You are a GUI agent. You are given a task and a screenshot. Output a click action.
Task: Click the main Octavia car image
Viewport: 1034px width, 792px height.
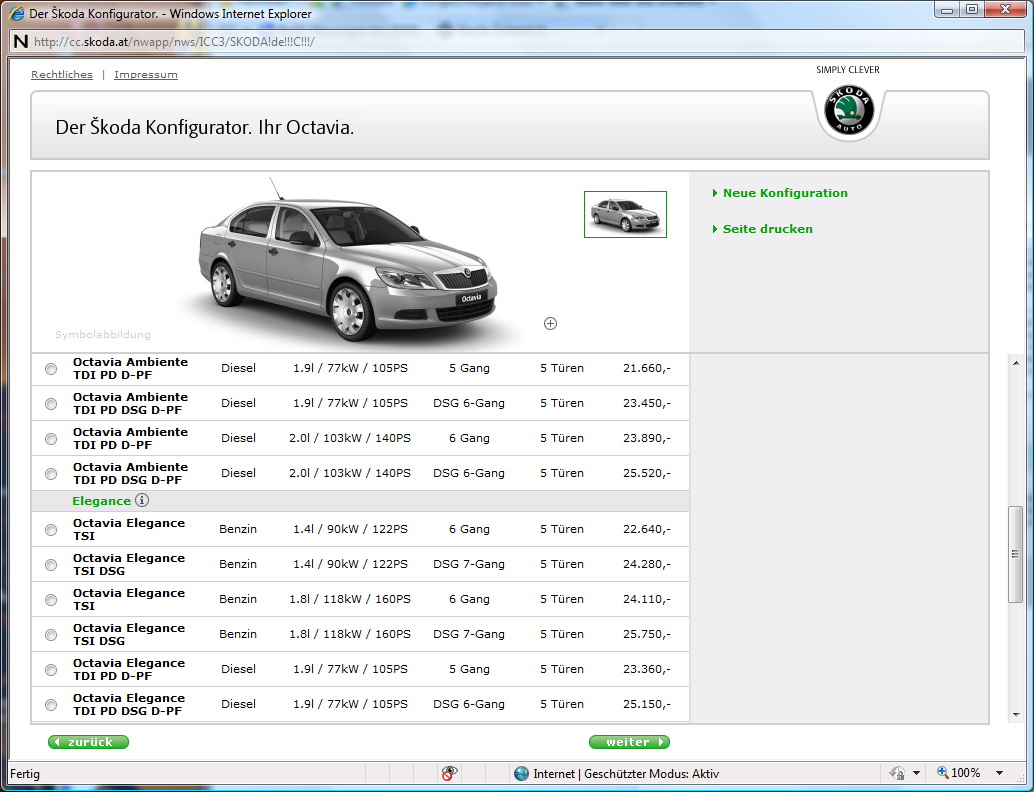pyautogui.click(x=348, y=264)
